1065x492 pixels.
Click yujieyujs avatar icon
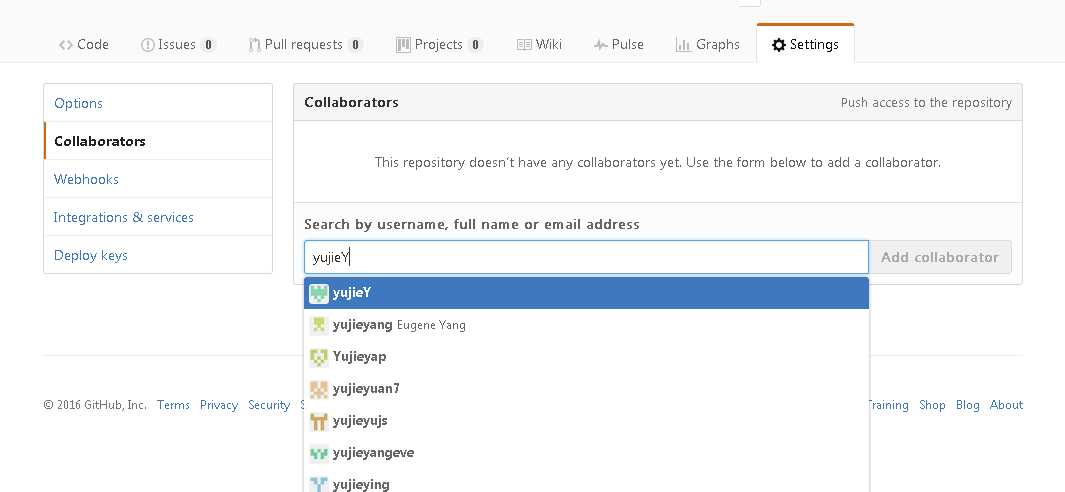[319, 421]
